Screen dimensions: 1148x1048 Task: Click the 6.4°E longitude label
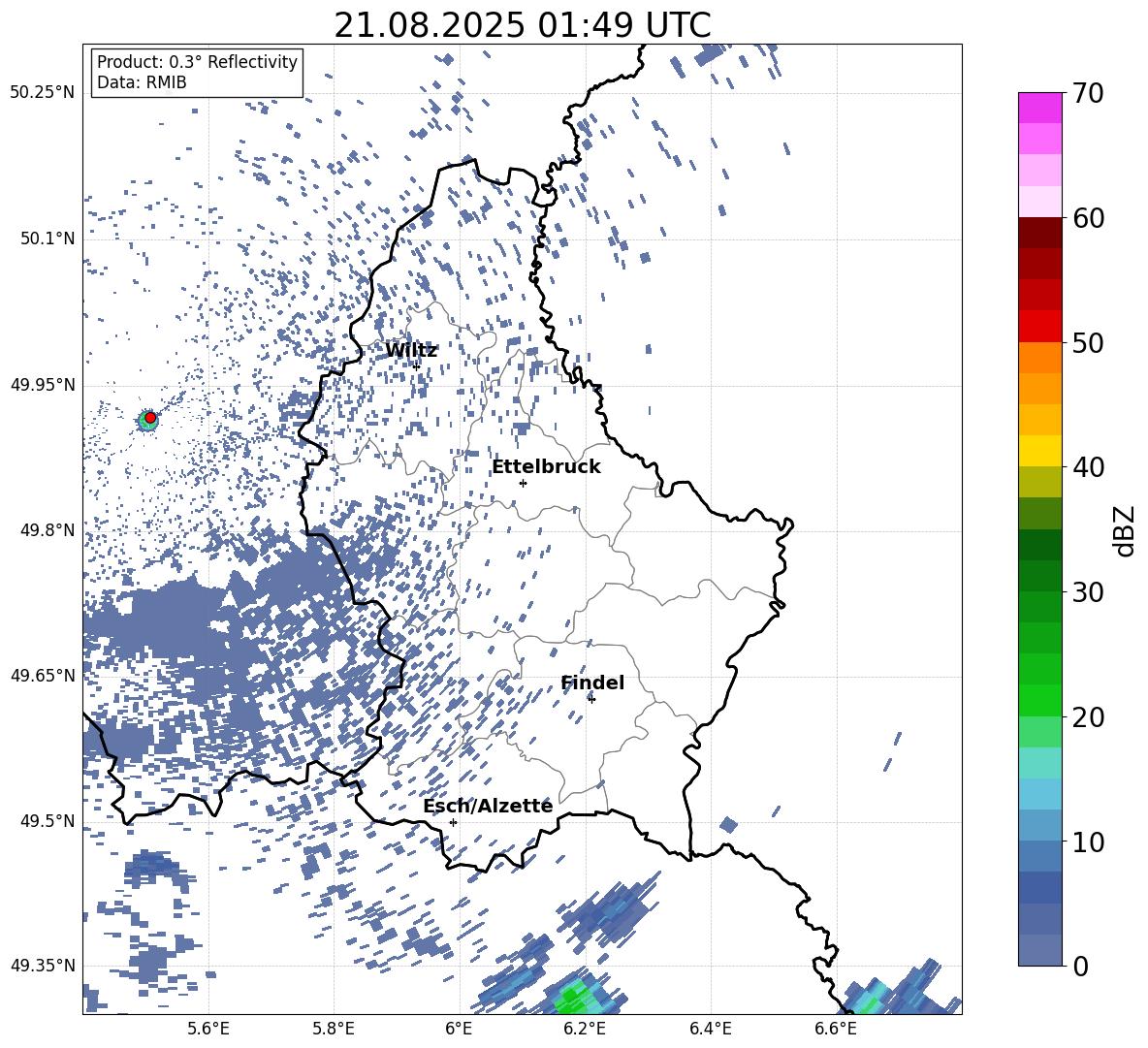tap(710, 1029)
